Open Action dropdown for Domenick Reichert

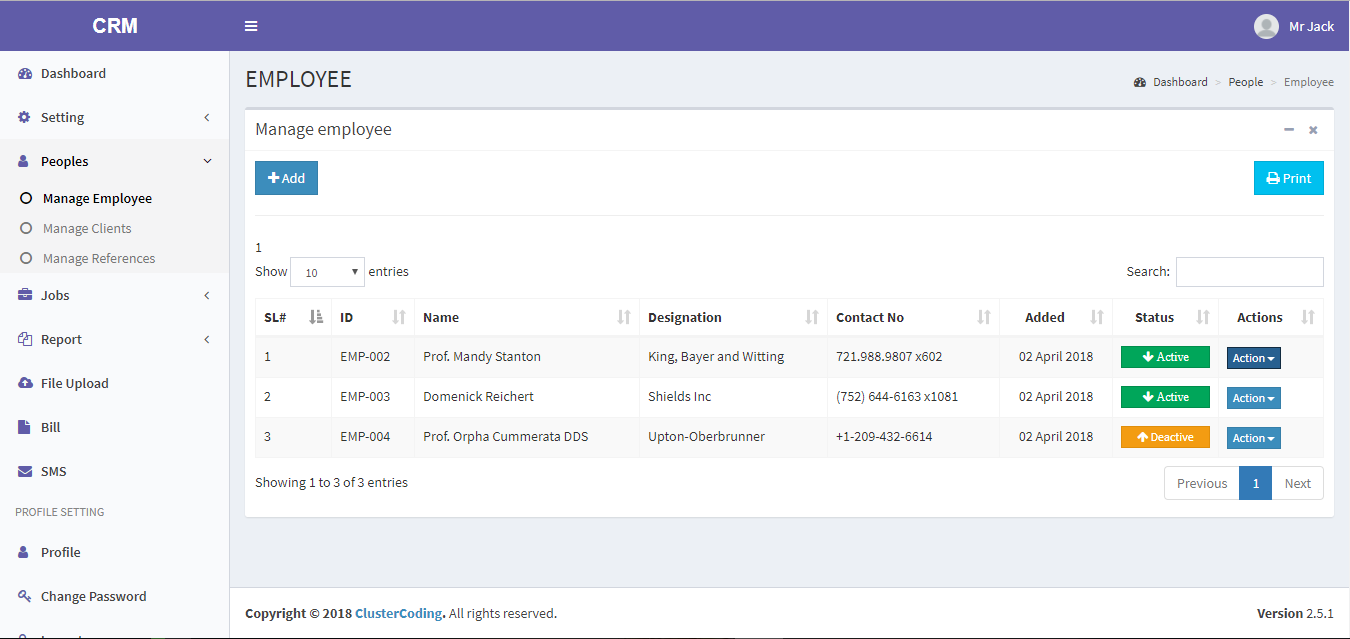coord(1254,398)
